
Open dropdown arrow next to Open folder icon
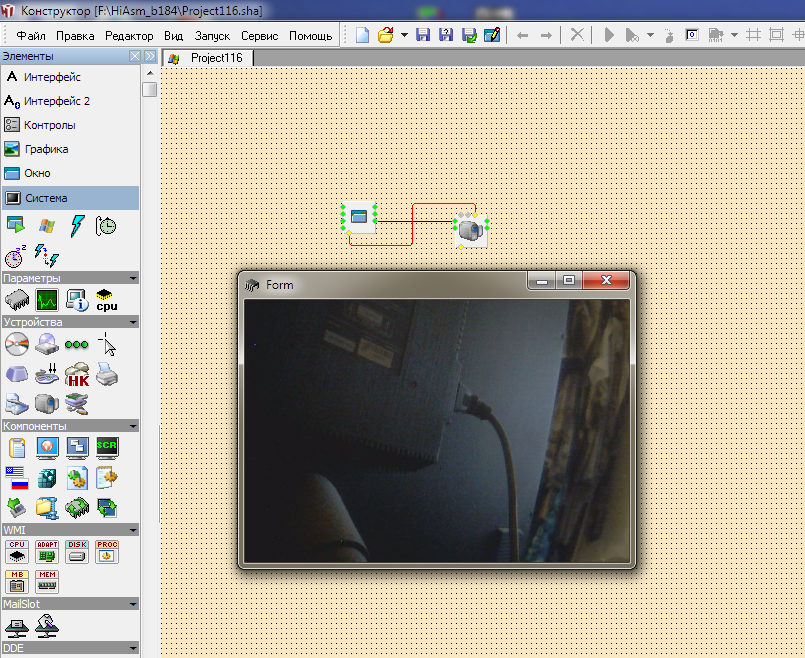click(x=403, y=35)
